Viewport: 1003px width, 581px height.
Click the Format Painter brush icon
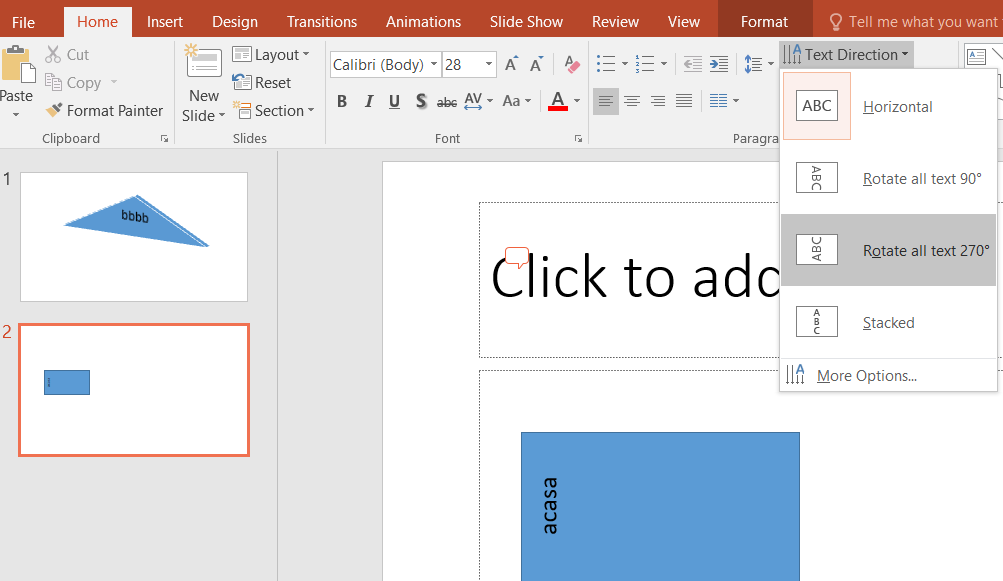point(54,111)
